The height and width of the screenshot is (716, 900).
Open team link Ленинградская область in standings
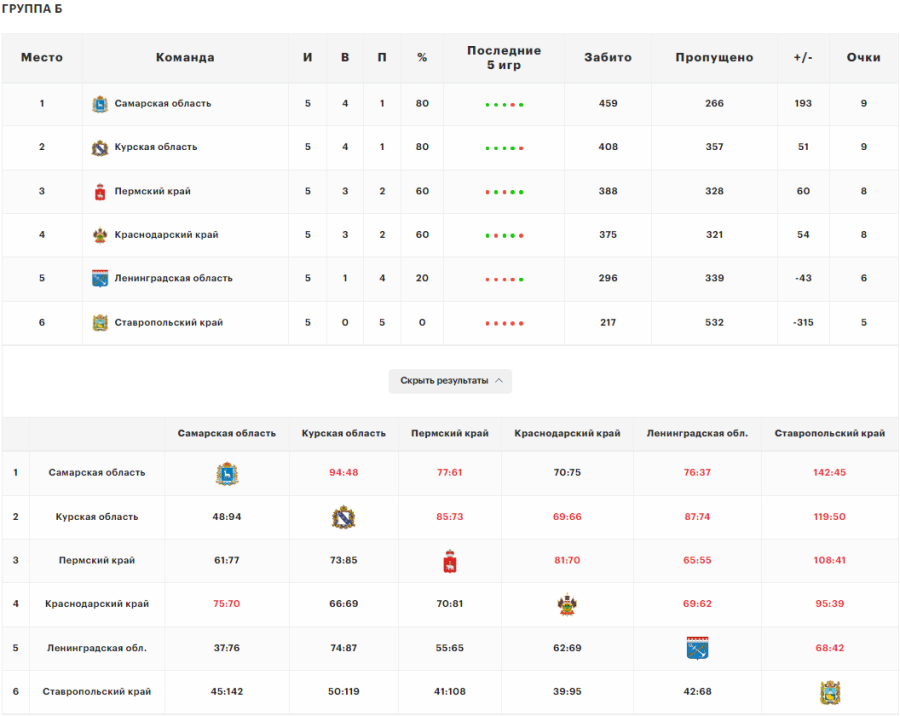click(x=173, y=279)
